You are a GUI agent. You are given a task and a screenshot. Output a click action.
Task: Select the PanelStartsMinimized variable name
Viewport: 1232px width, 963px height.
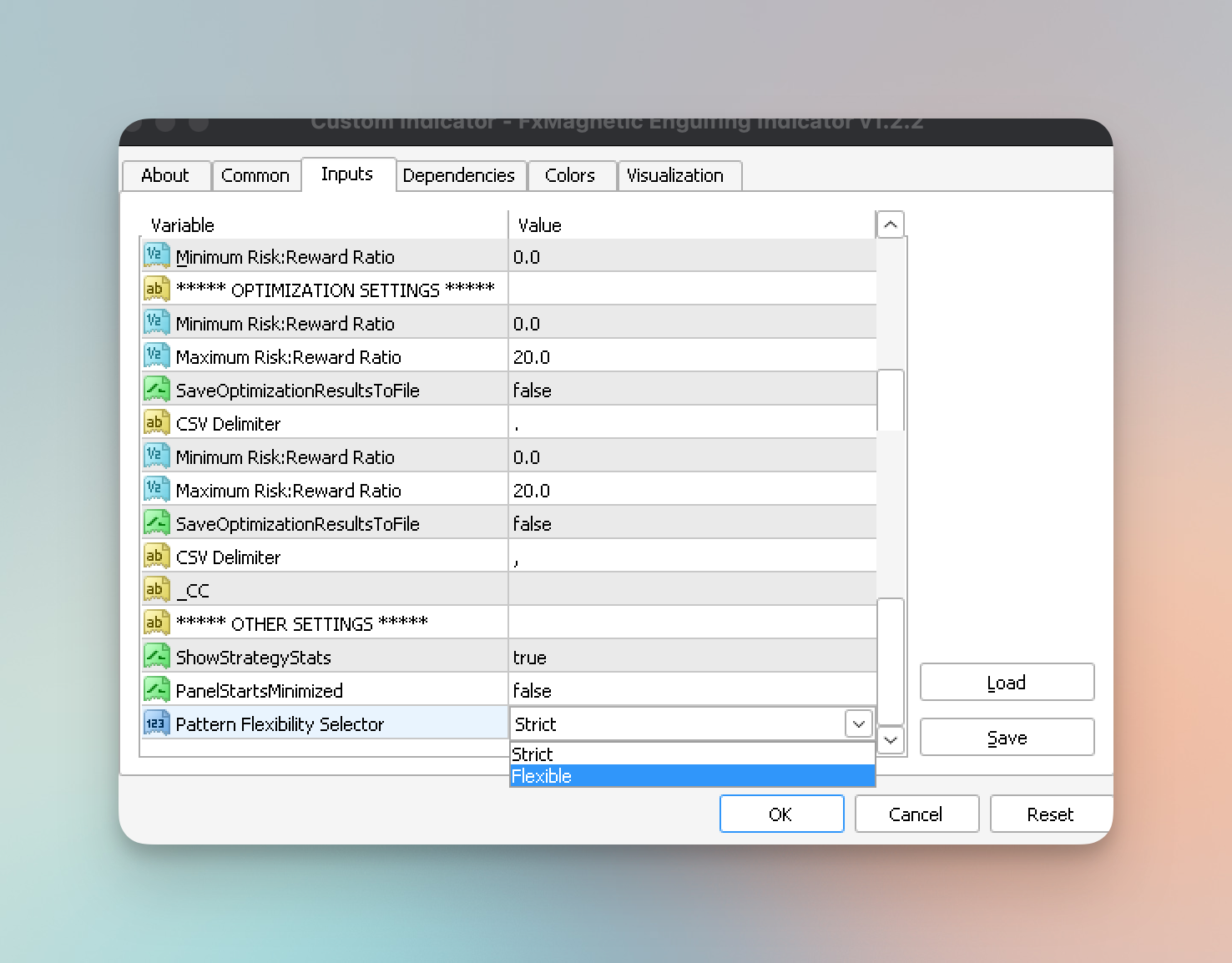click(x=260, y=691)
